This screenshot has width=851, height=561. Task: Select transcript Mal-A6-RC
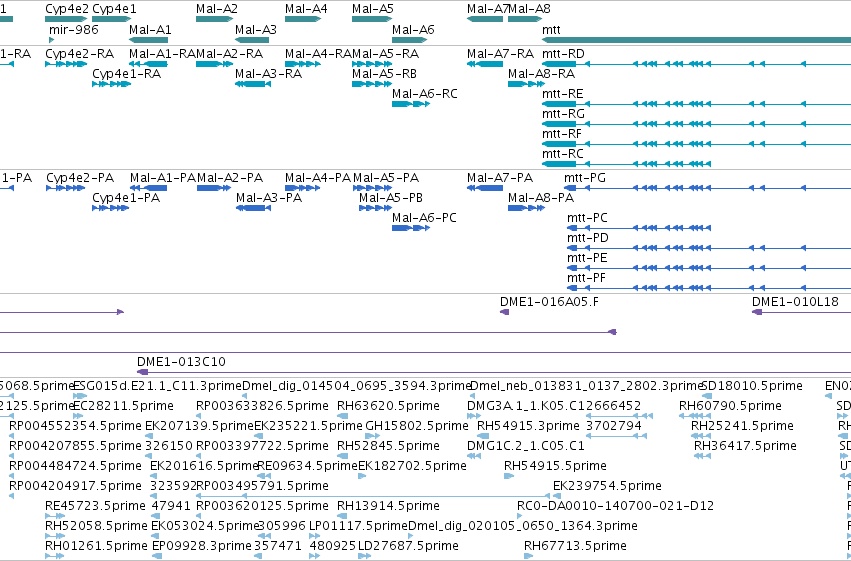411,104
